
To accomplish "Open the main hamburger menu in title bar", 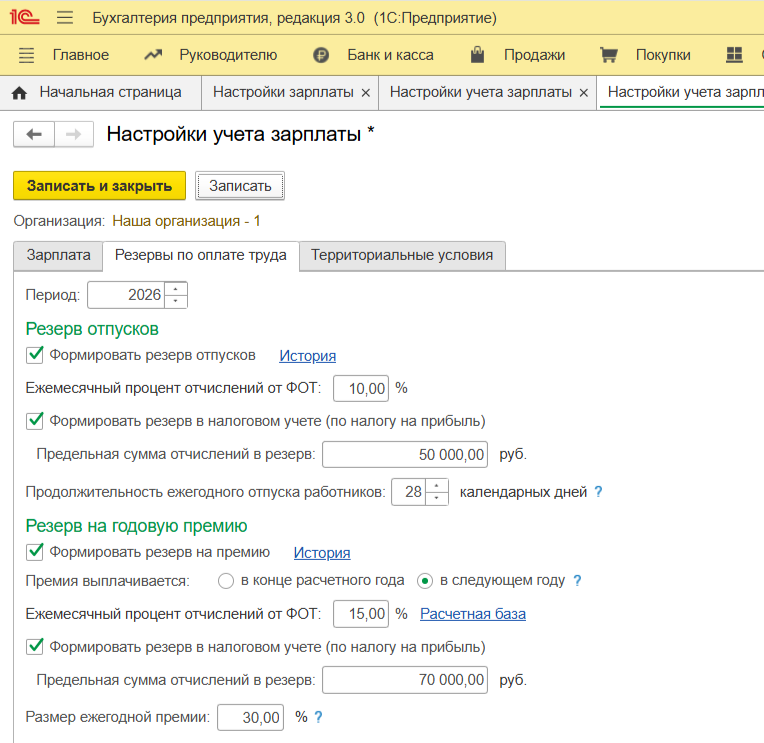I will pyautogui.click(x=65, y=18).
